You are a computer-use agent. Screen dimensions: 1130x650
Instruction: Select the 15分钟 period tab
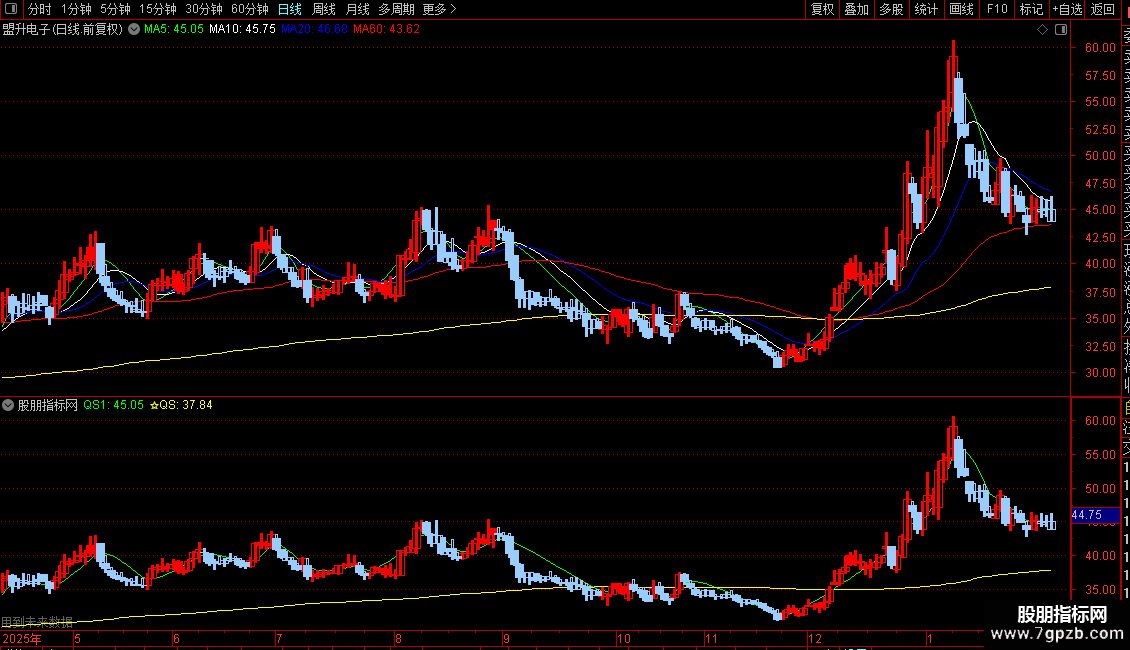(x=158, y=9)
